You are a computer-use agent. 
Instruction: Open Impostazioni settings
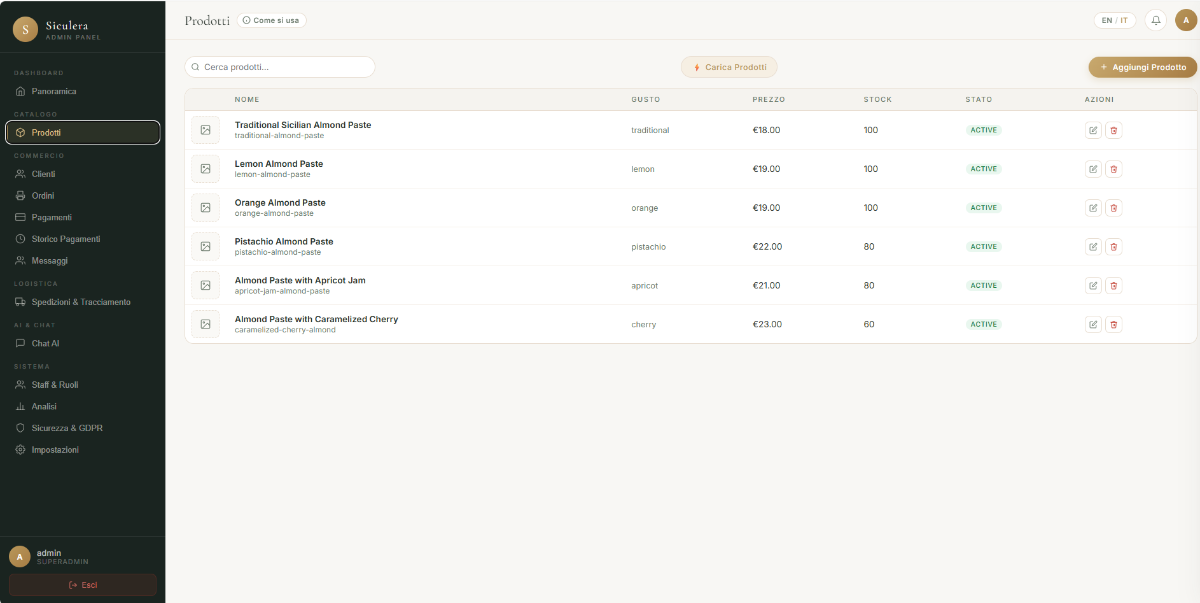point(83,450)
